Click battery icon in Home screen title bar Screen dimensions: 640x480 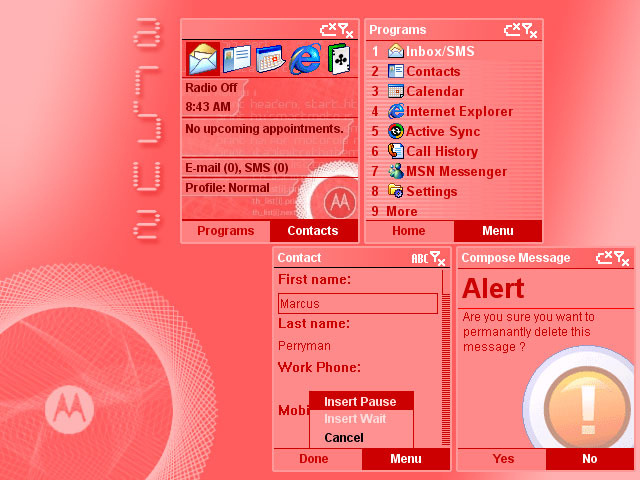tap(328, 29)
